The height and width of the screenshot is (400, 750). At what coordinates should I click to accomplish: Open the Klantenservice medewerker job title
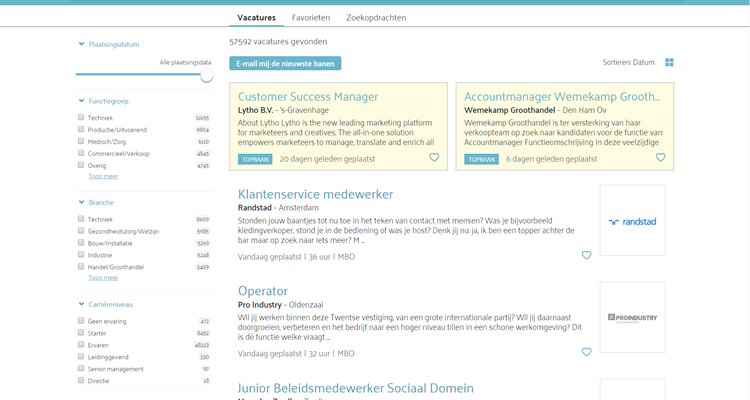315,194
